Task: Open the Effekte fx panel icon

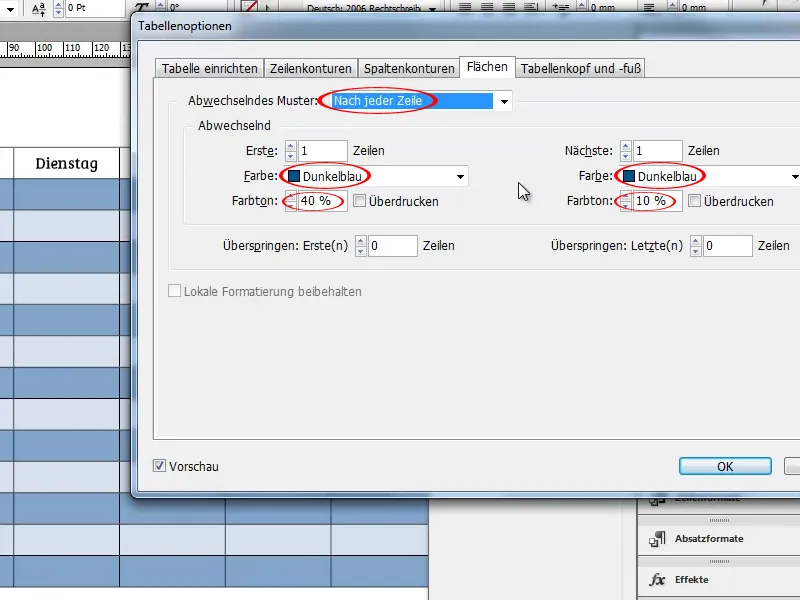Action: pos(657,580)
